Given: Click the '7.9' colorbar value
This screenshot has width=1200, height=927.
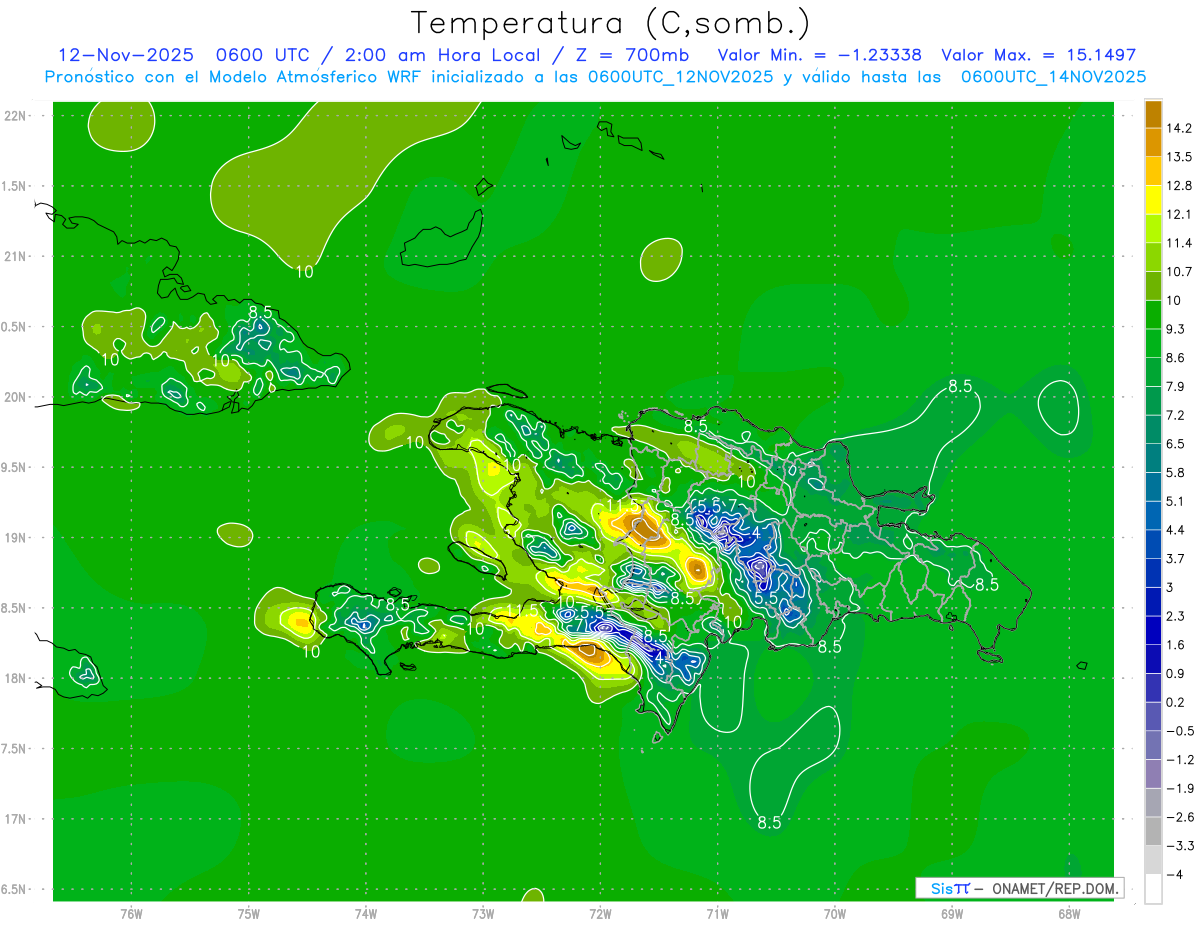Looking at the screenshot, I should pos(1175,386).
